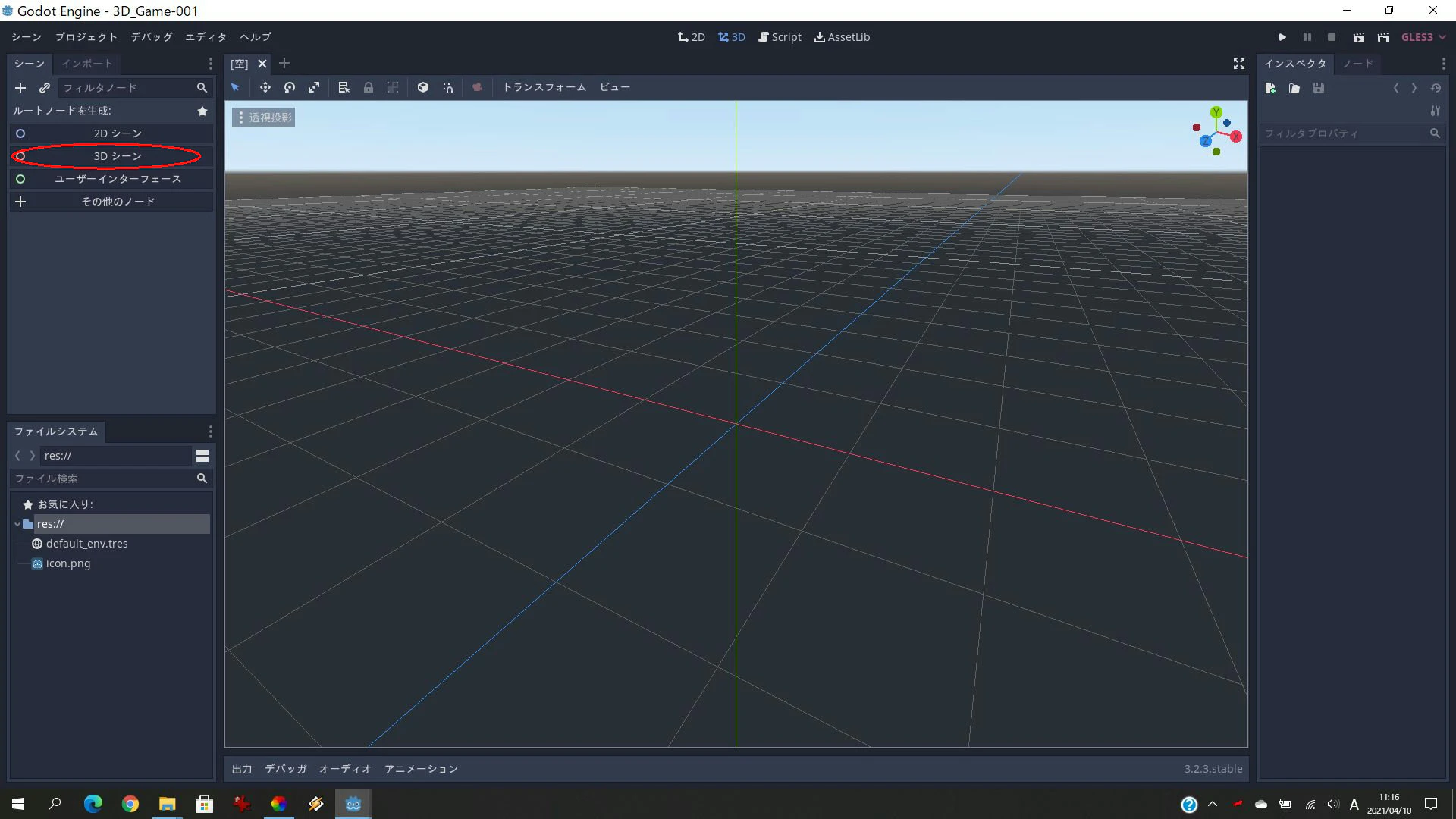Create a 2D シーン root node
Viewport: 1456px width, 819px height.
pyautogui.click(x=111, y=133)
